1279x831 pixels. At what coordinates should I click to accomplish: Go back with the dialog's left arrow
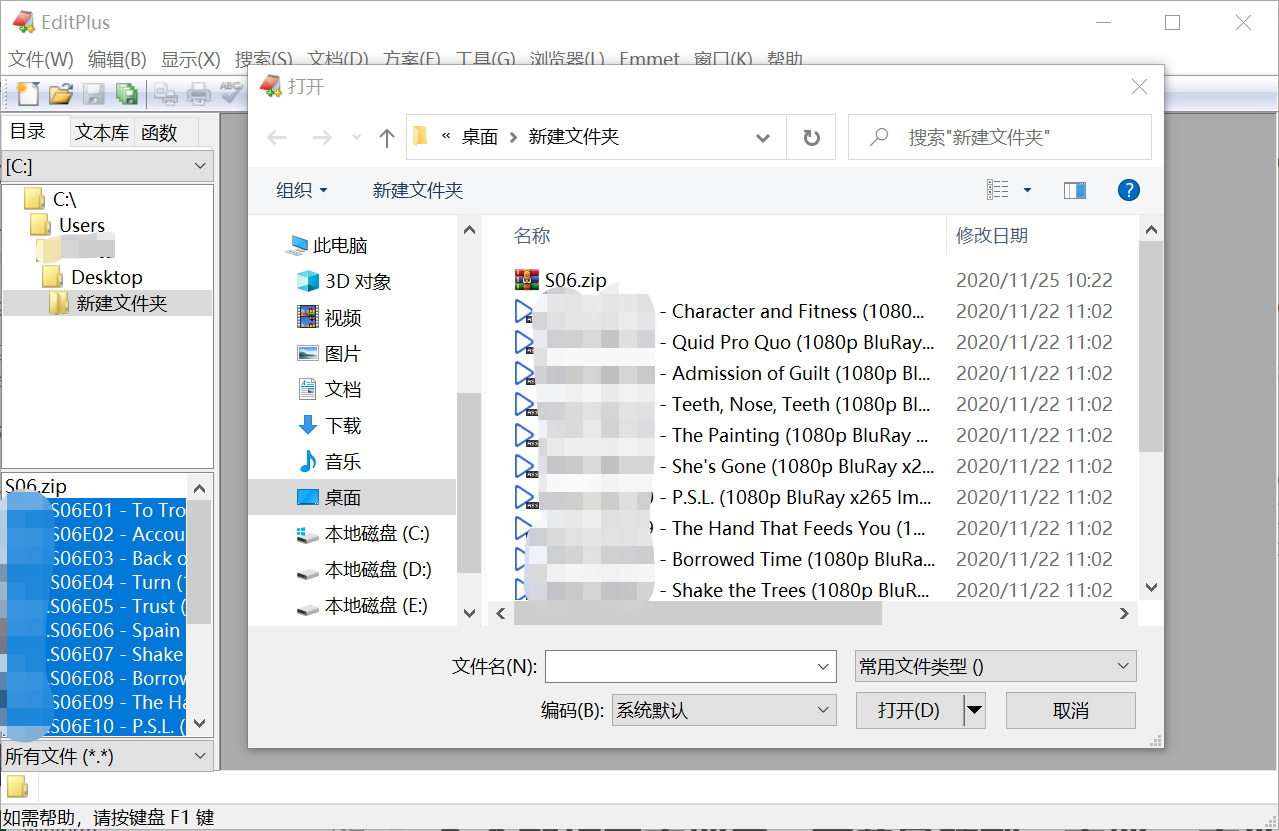[277, 138]
